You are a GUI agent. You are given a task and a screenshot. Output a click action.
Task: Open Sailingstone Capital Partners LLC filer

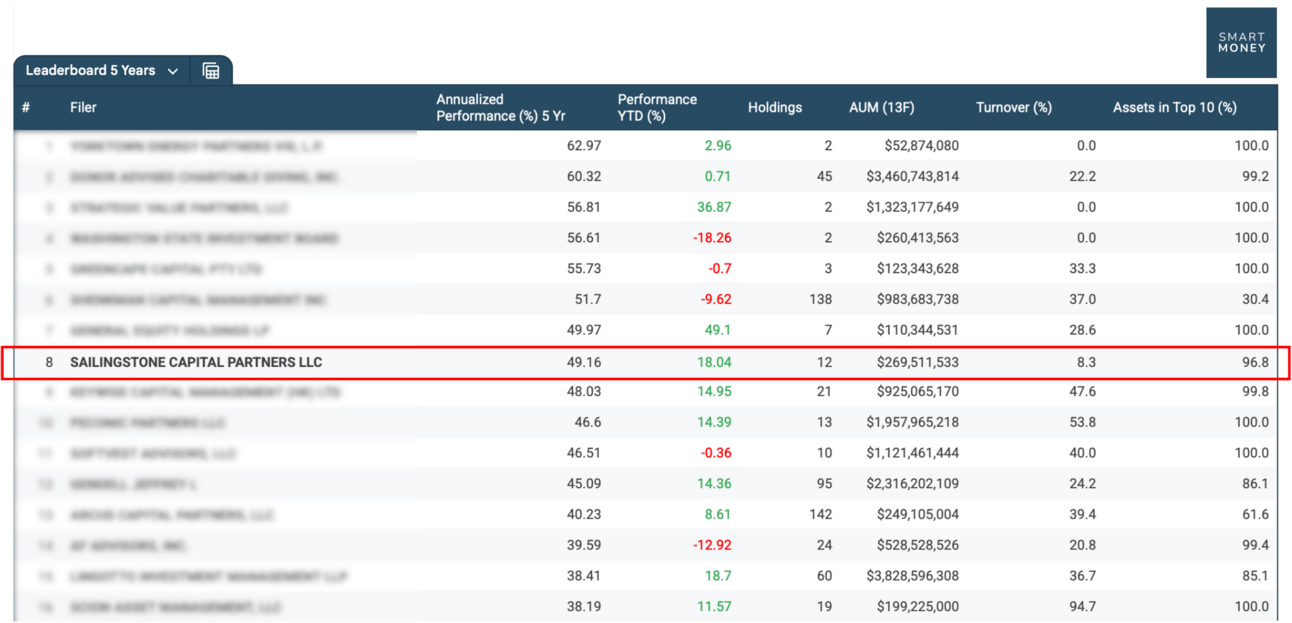coord(196,362)
